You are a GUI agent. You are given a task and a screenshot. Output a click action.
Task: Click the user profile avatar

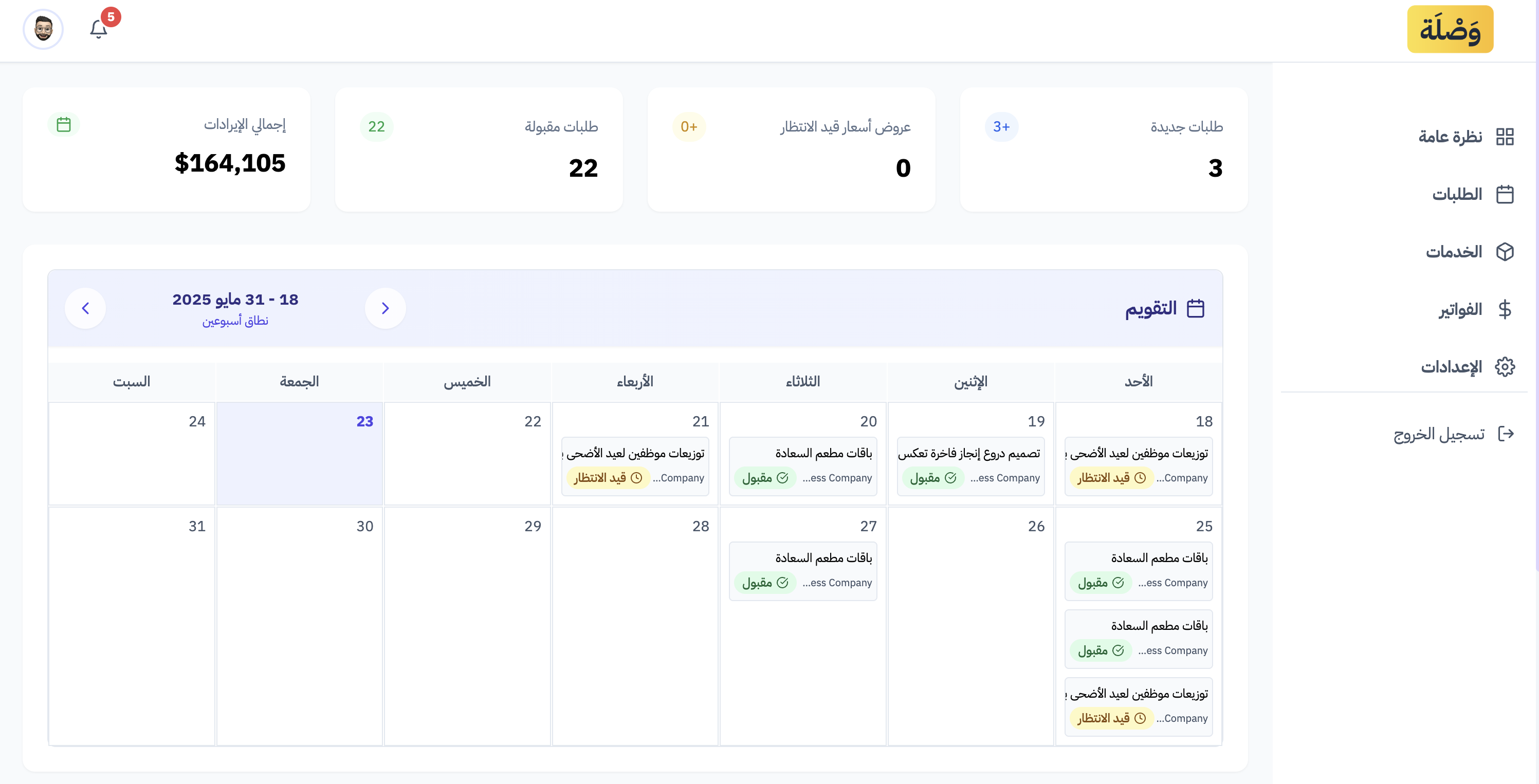pyautogui.click(x=43, y=29)
